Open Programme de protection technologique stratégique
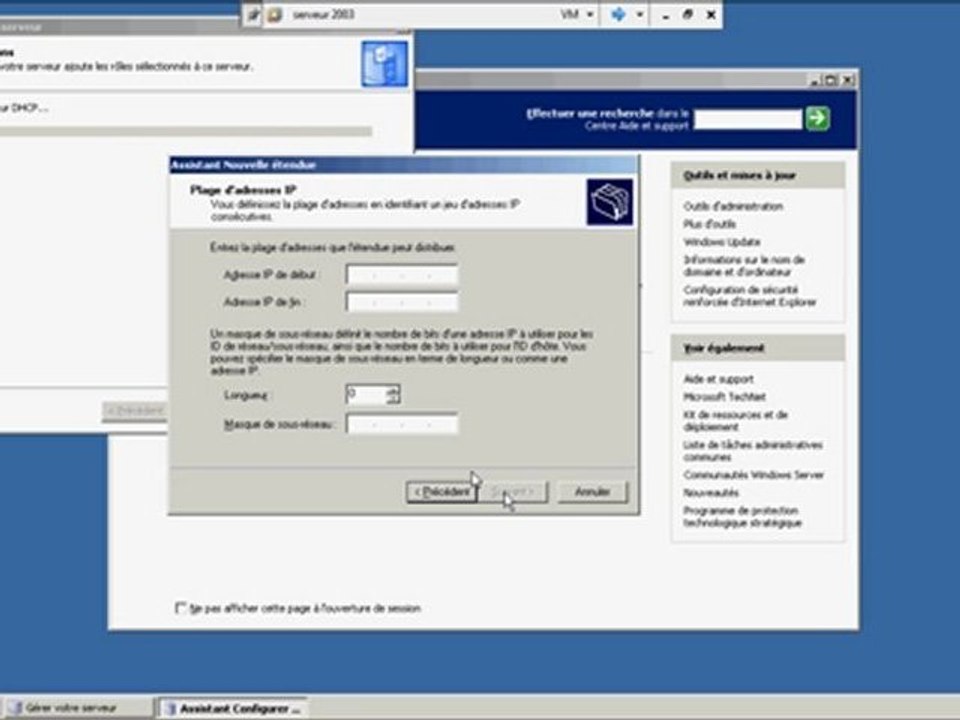This screenshot has width=960, height=720. [743, 516]
